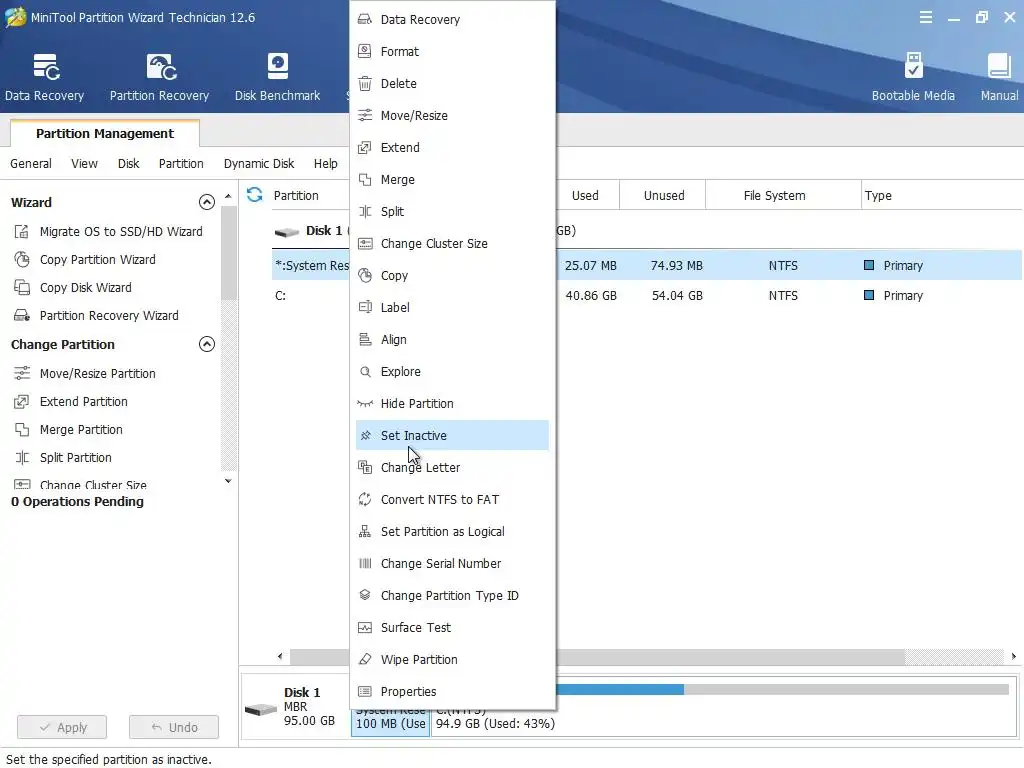Click the Unused column header
This screenshot has height=768, width=1024.
pos(664,195)
